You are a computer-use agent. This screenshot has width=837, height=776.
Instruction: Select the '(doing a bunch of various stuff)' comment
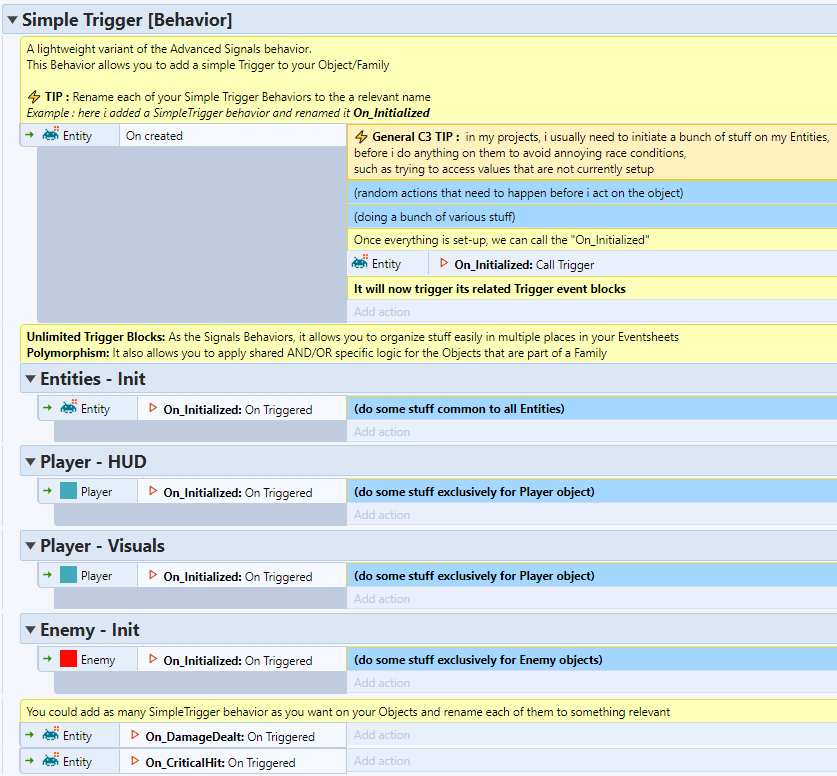[x=592, y=217]
